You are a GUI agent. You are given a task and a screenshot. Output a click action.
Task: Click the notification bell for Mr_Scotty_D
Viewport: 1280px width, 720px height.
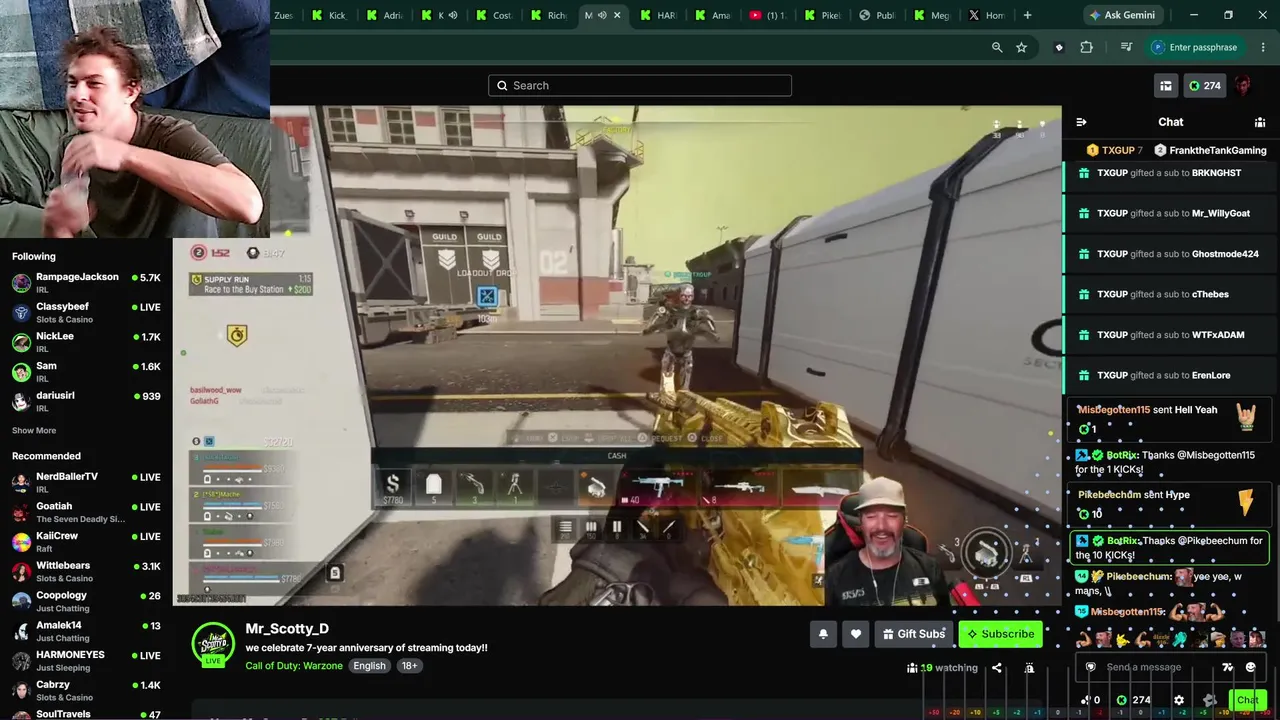[x=823, y=634]
